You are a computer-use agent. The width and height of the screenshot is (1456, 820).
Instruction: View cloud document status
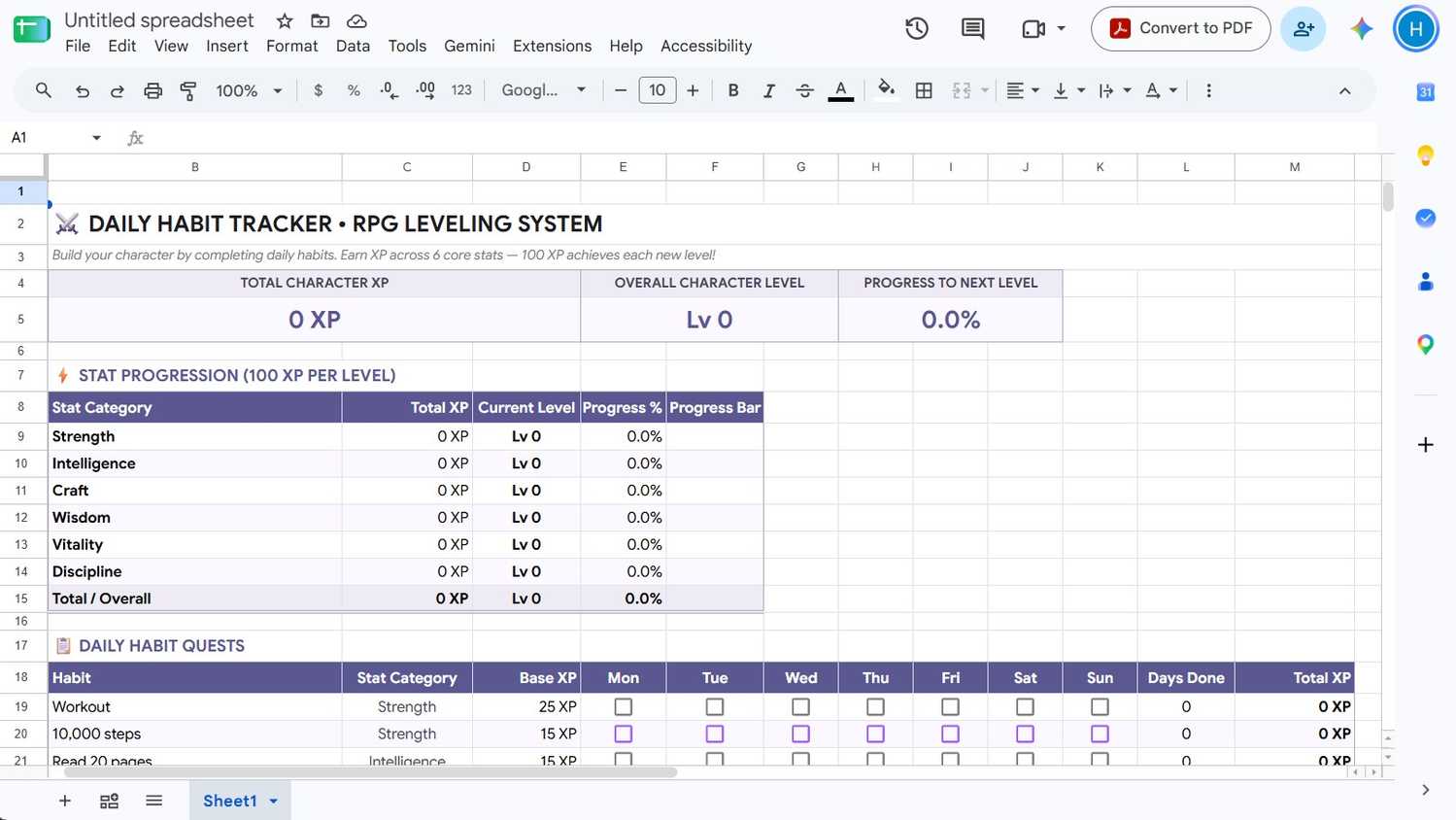click(356, 20)
